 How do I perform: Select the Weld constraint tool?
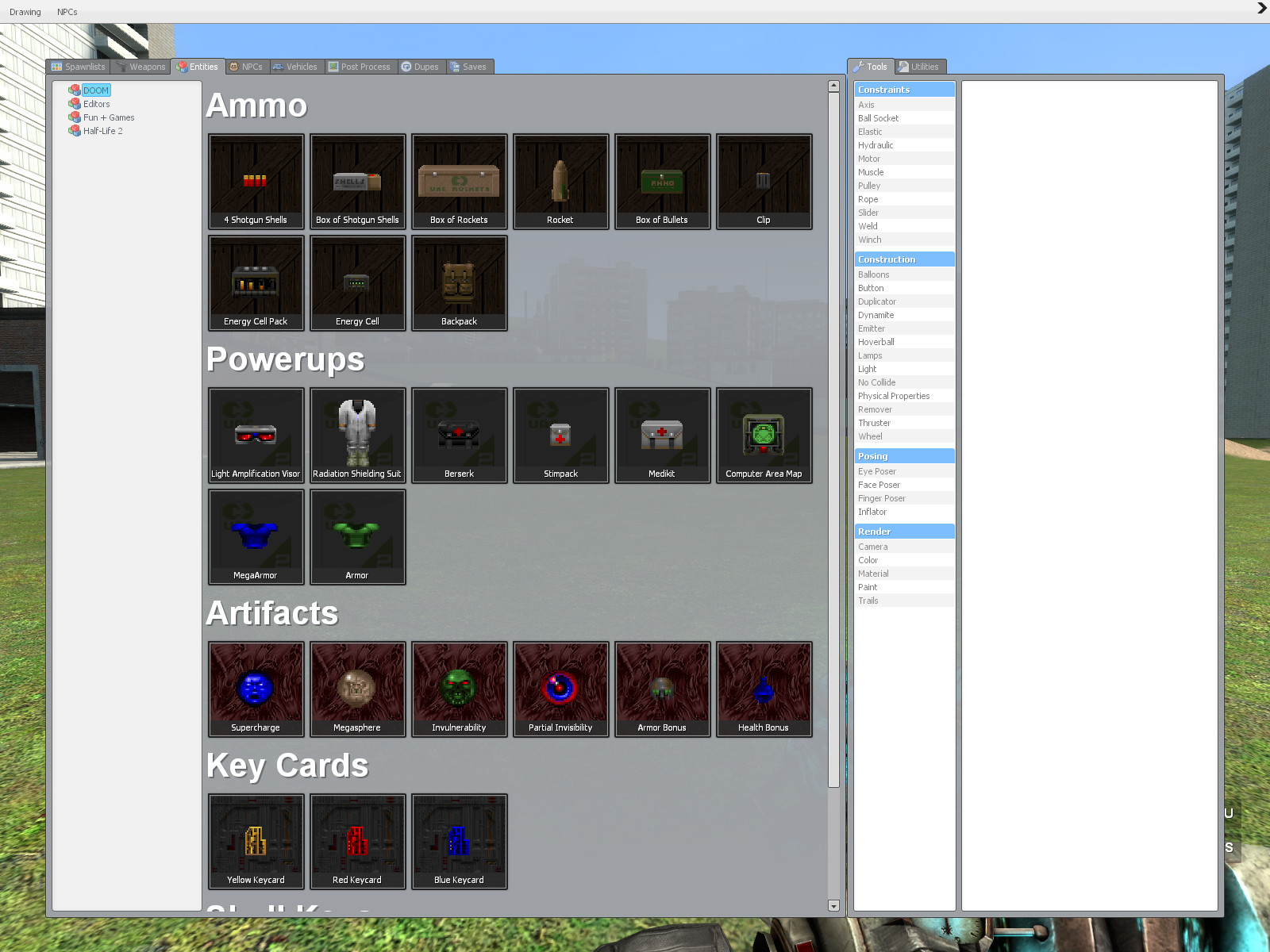pyautogui.click(x=905, y=226)
